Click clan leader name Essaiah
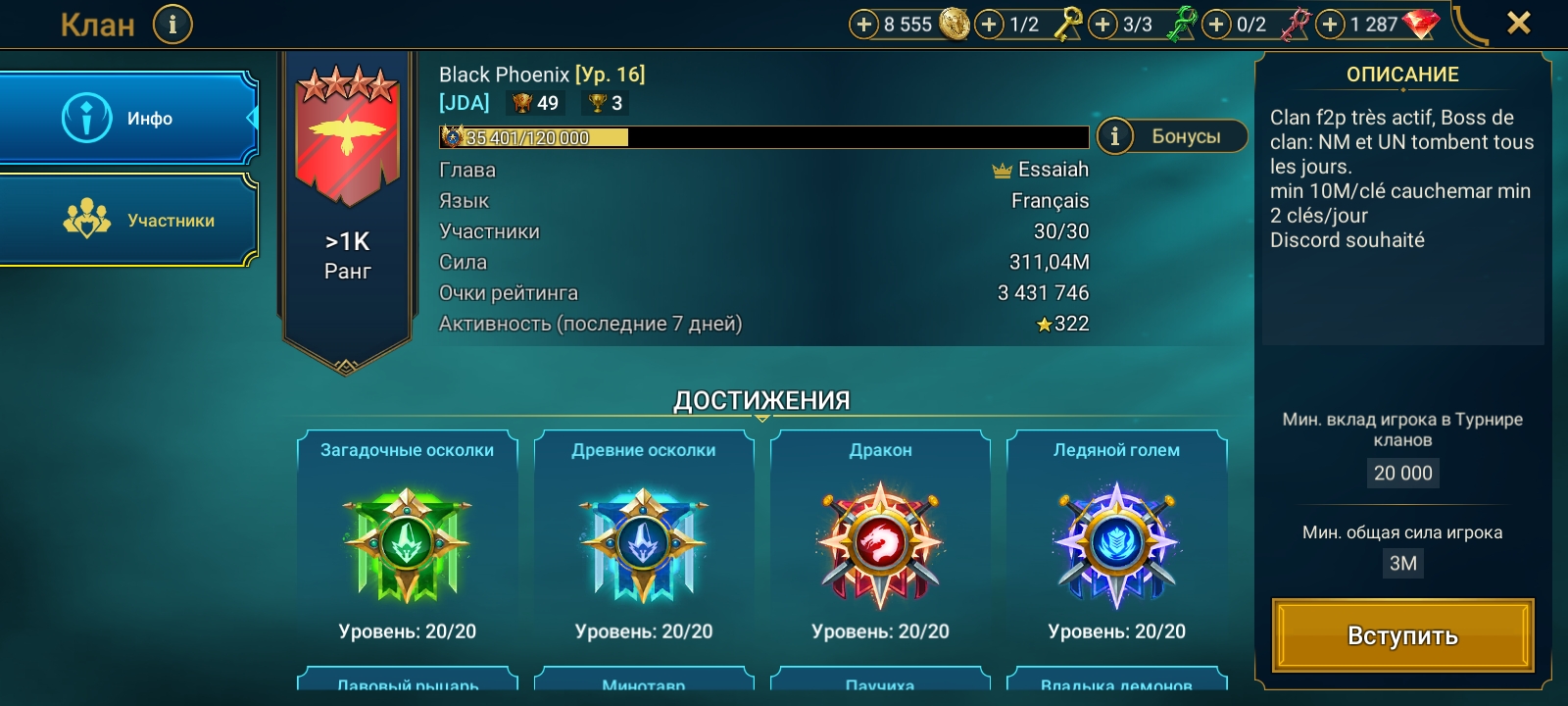 point(1053,170)
